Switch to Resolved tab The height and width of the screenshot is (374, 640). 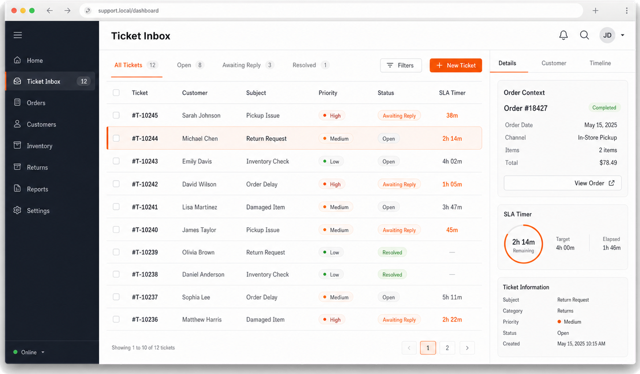pos(311,65)
